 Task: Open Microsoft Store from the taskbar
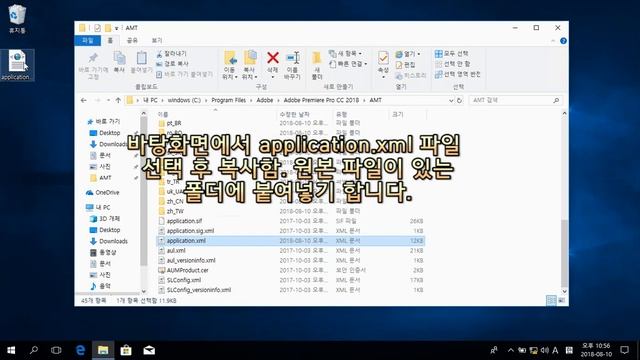pos(126,350)
